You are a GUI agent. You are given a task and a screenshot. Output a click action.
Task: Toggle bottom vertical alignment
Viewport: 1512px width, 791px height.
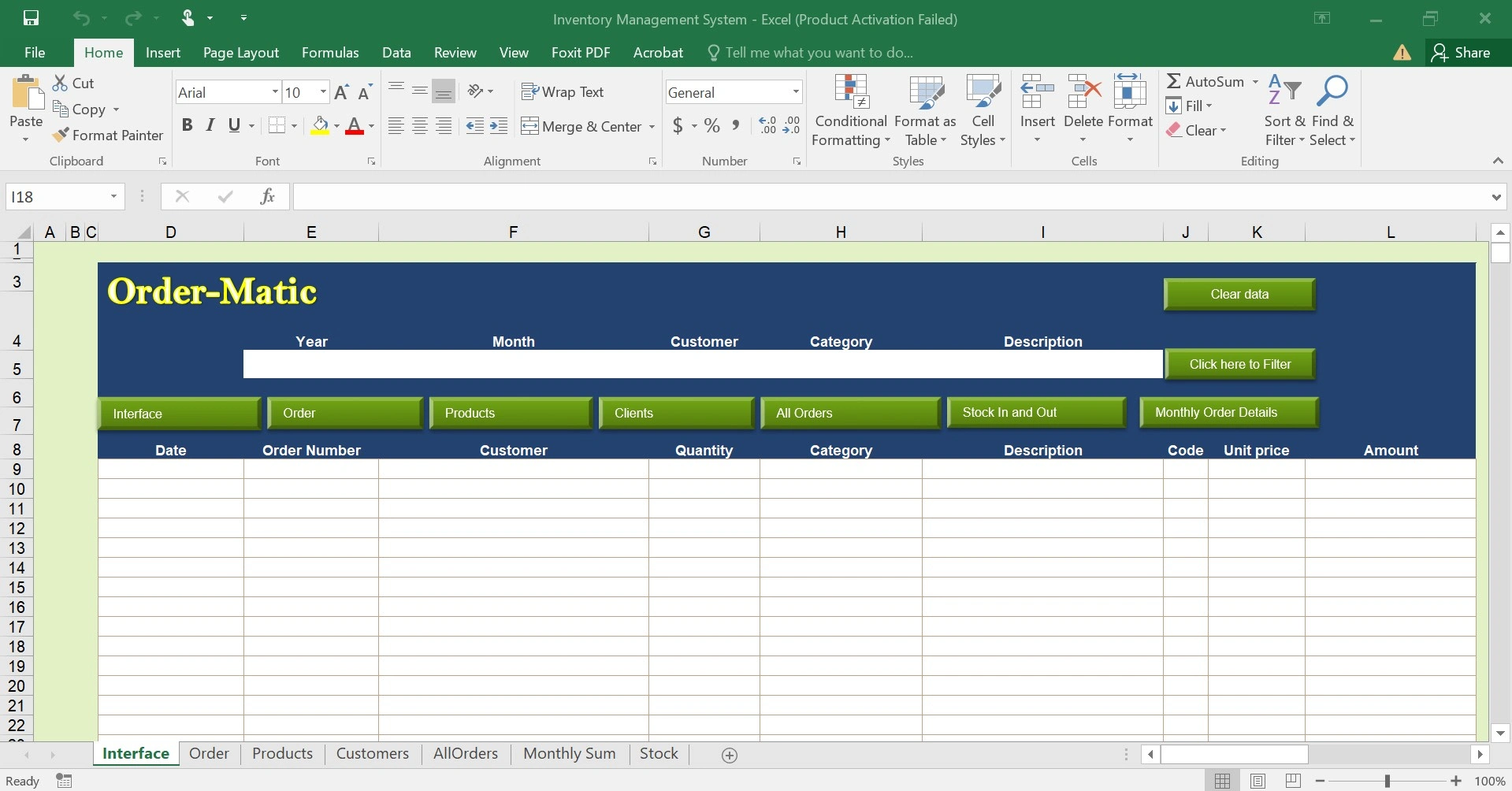point(444,91)
